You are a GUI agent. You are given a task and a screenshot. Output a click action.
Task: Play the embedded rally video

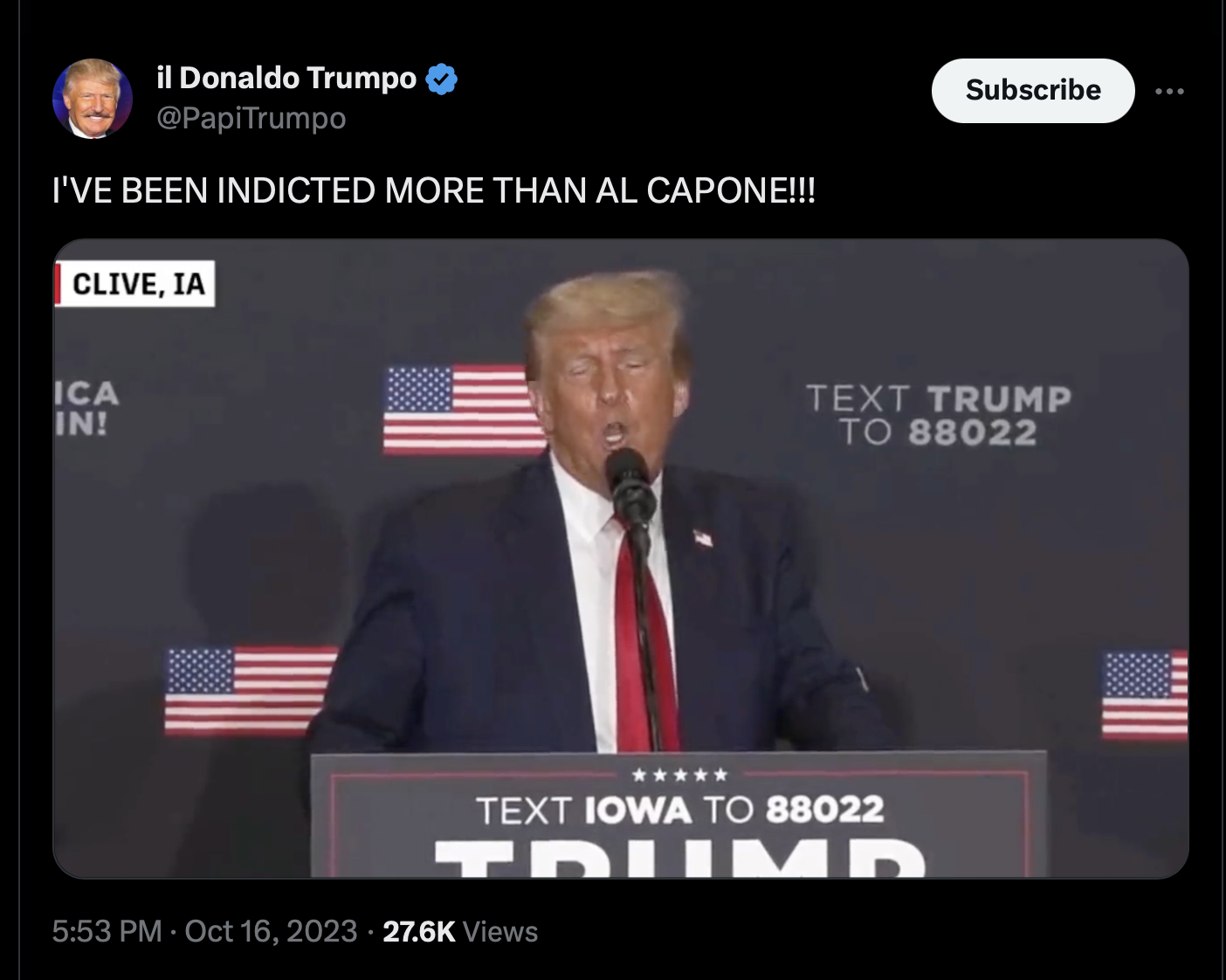(x=621, y=558)
